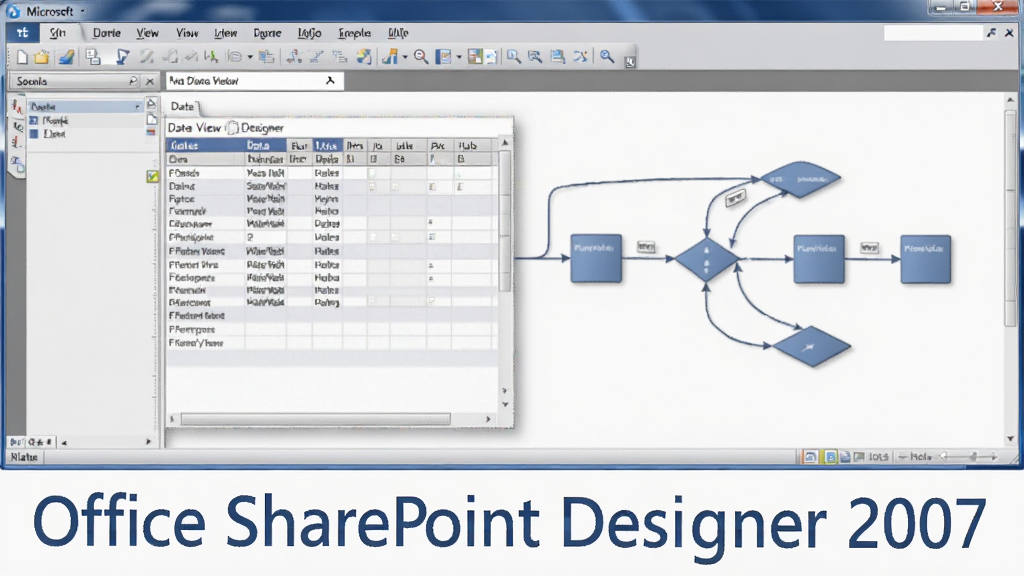Click the bar chart icon in the toolbar

[x=390, y=57]
